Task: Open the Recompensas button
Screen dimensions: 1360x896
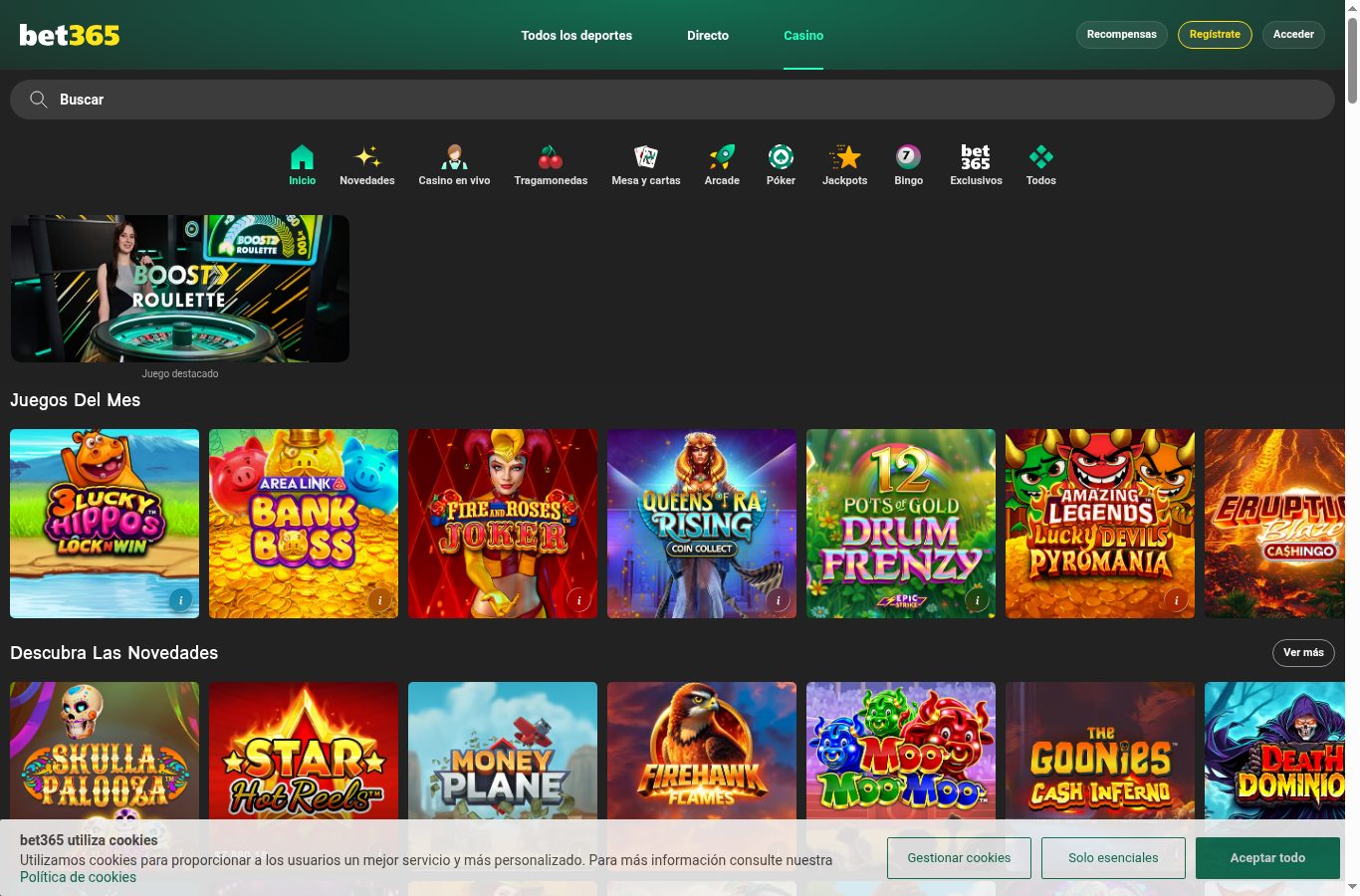Action: click(x=1122, y=34)
